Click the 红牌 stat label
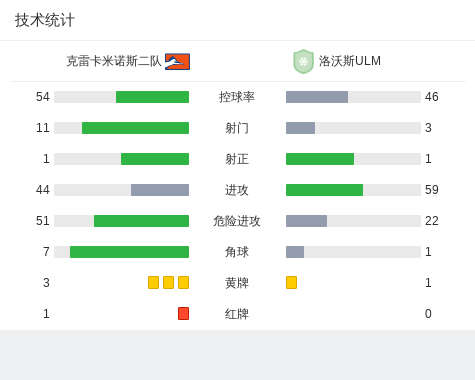Viewport: 475px width, 380px height. coord(237,314)
